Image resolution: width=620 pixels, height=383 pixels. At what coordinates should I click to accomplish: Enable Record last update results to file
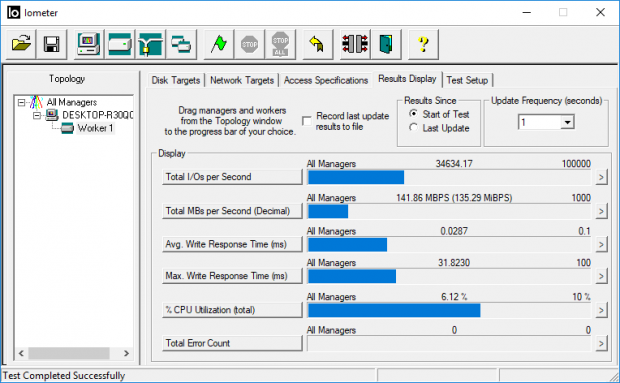click(x=307, y=121)
